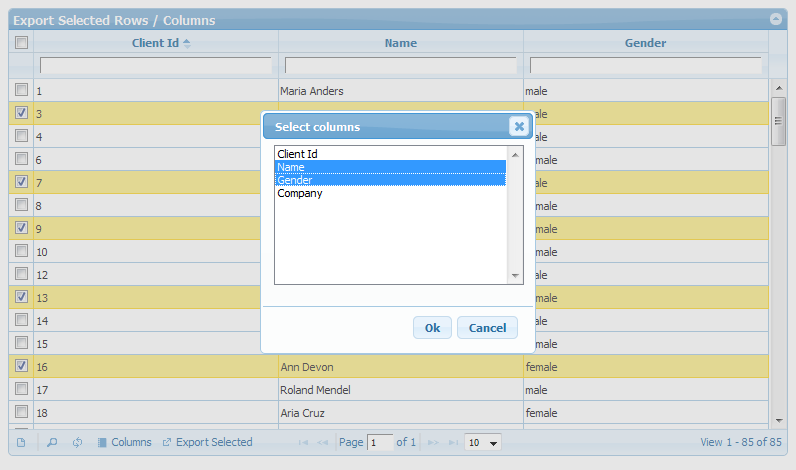
Task: Close the Select columns dialog
Action: click(518, 126)
